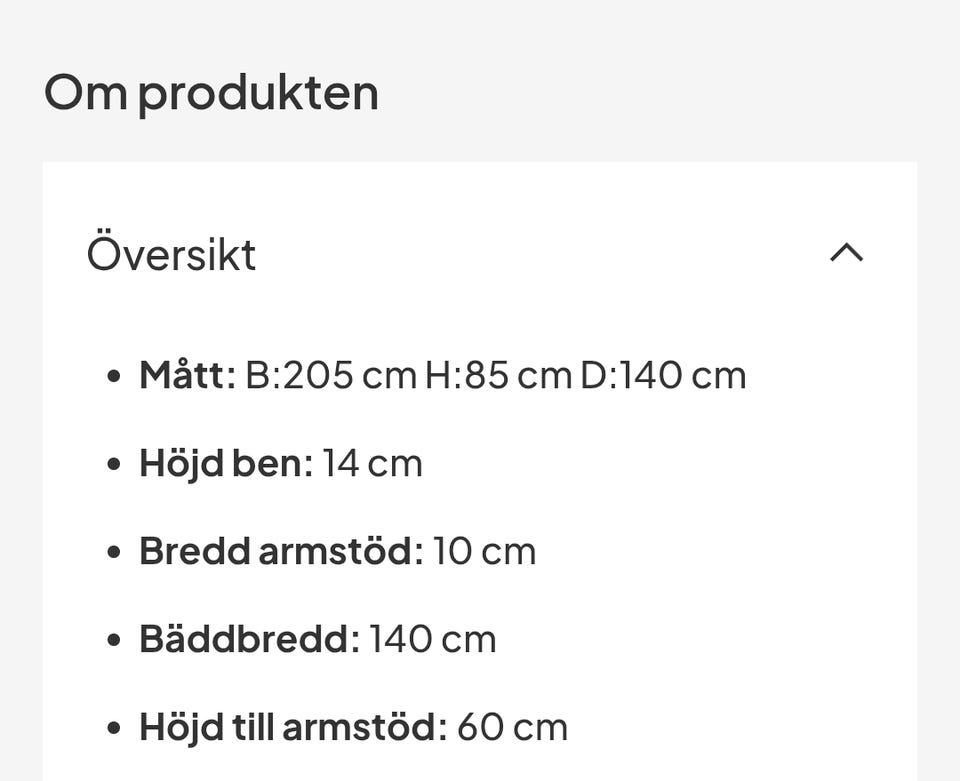Click the Om produkten heading
This screenshot has height=781, width=960.
tap(211, 94)
